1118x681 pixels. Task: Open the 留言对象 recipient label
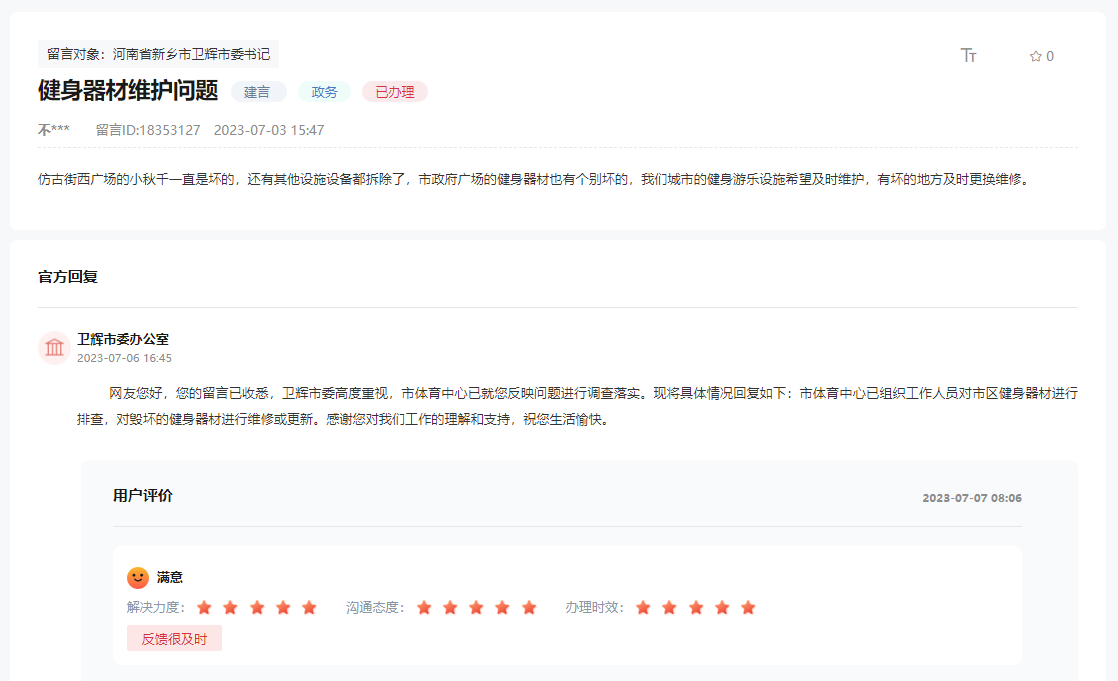tap(158, 54)
